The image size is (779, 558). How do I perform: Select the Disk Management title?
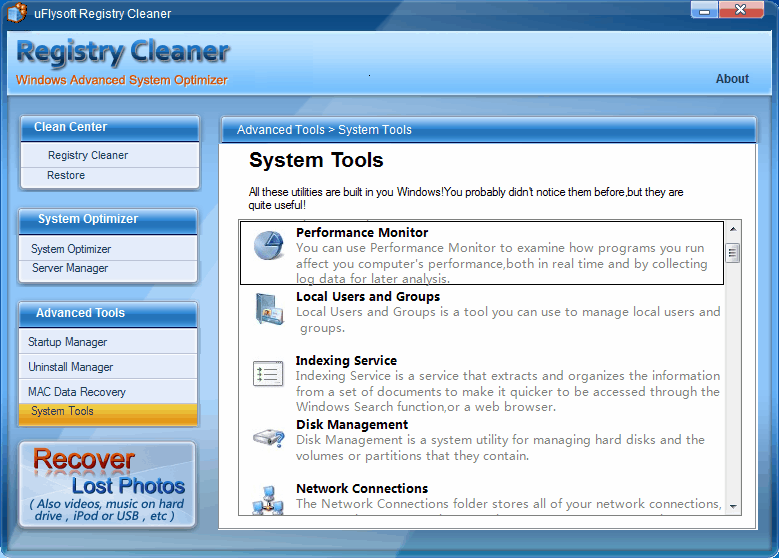[x=352, y=425]
